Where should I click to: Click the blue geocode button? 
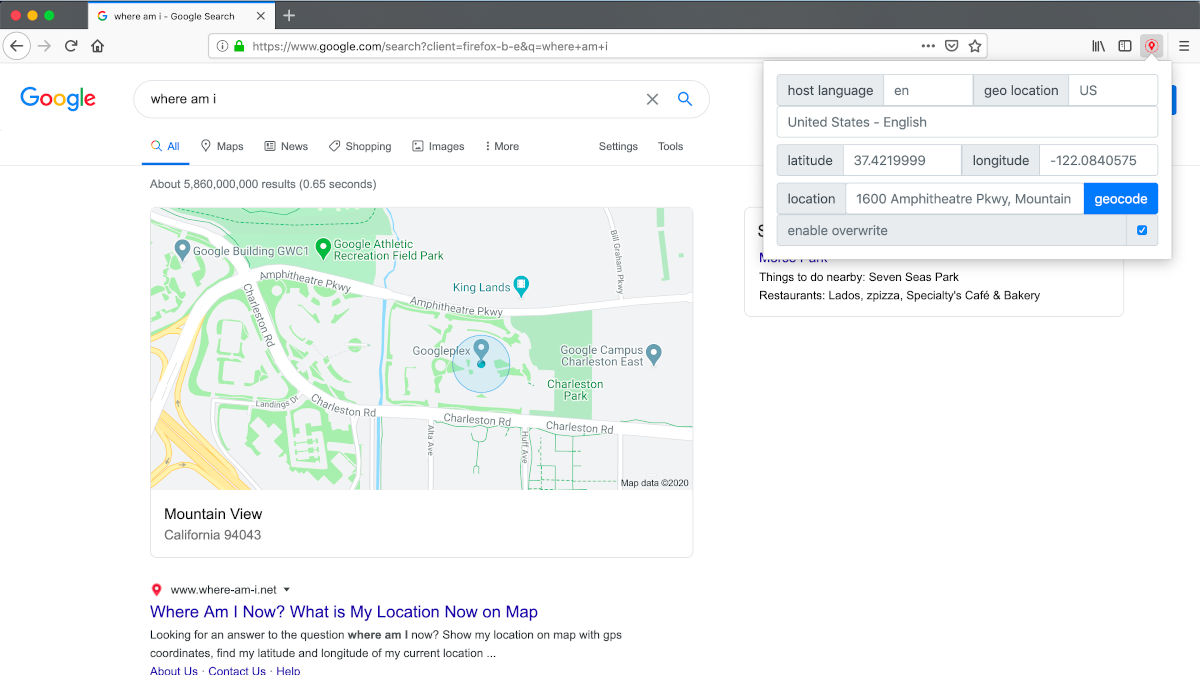point(1121,199)
